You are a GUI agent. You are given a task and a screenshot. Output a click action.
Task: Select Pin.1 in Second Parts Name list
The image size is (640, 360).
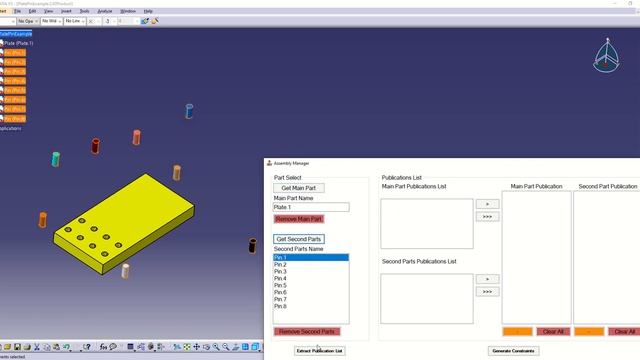tap(311, 258)
